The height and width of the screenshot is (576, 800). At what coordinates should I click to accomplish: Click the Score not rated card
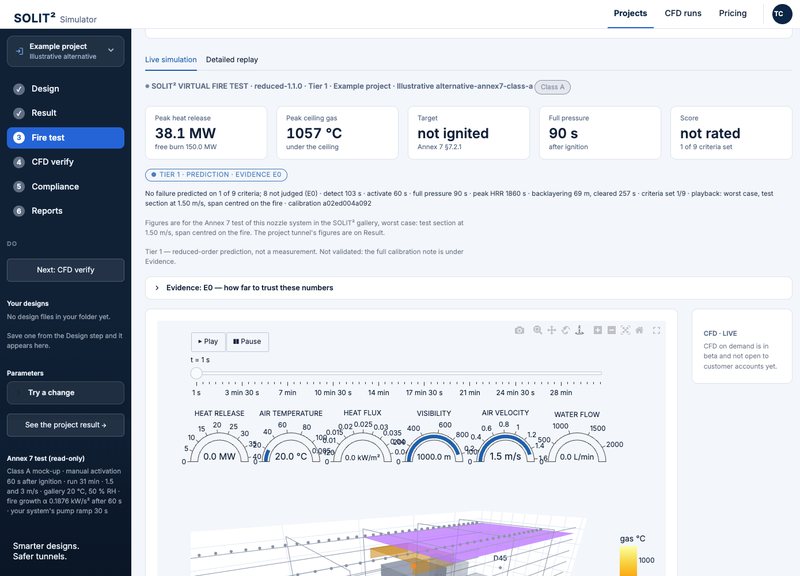click(731, 133)
